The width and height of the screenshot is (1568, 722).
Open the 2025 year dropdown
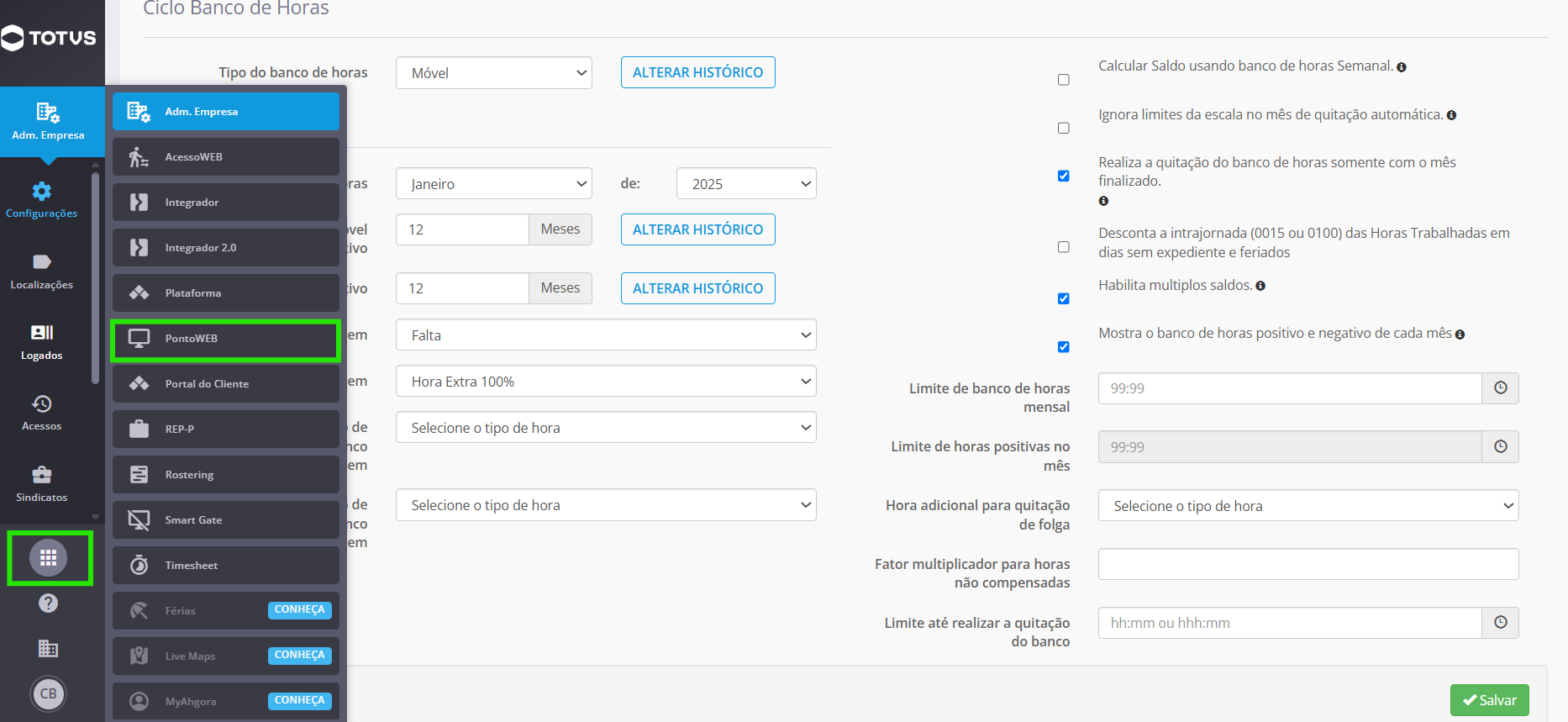(746, 184)
